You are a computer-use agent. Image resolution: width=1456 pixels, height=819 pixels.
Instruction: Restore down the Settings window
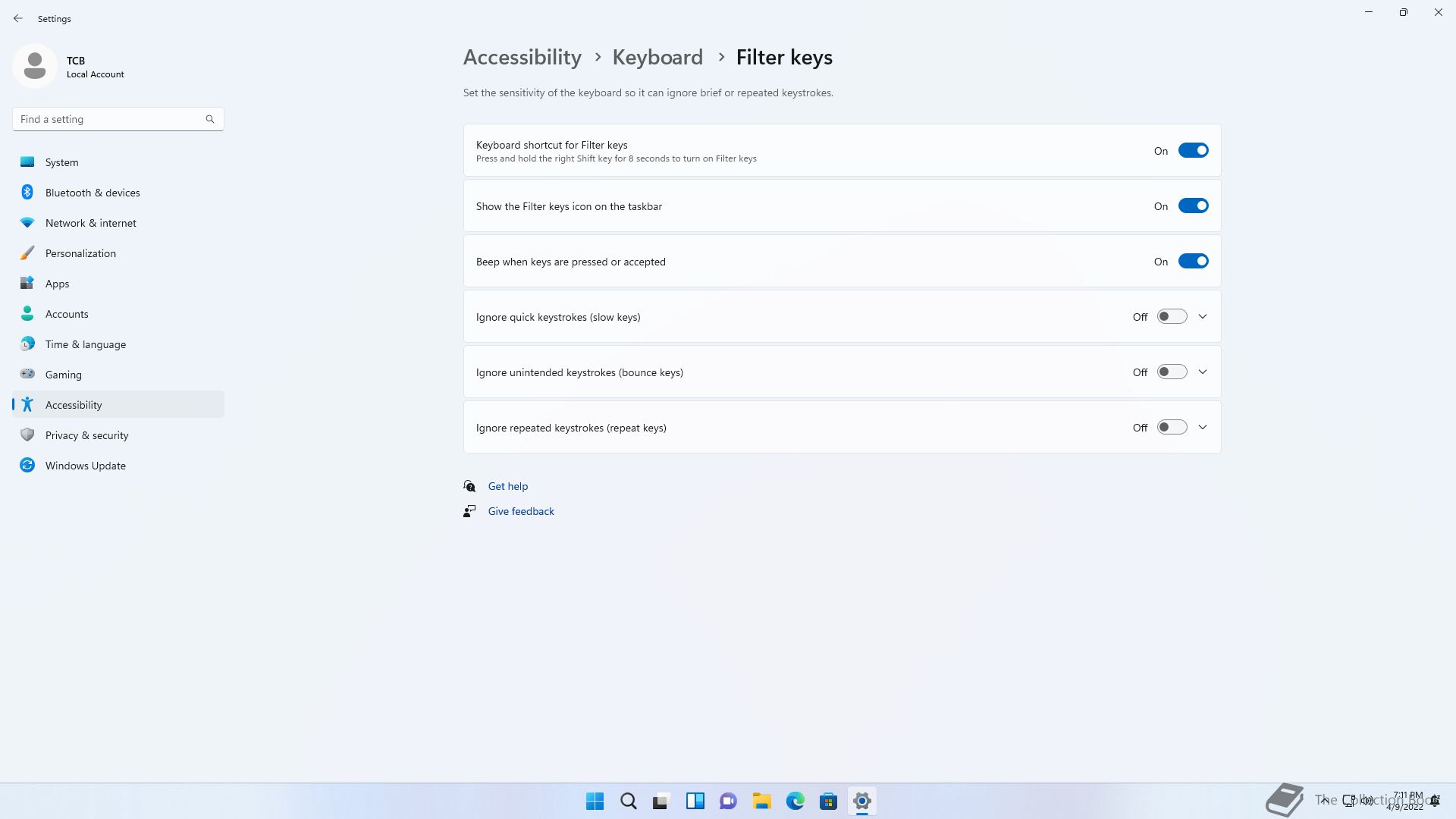coord(1404,12)
